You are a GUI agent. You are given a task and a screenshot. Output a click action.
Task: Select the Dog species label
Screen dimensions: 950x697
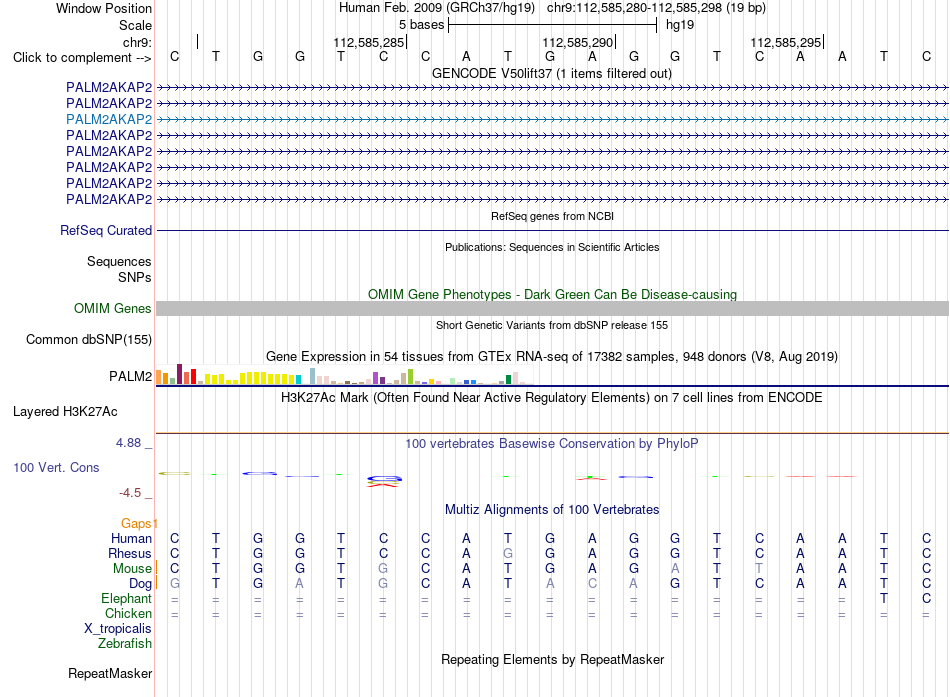[141, 584]
